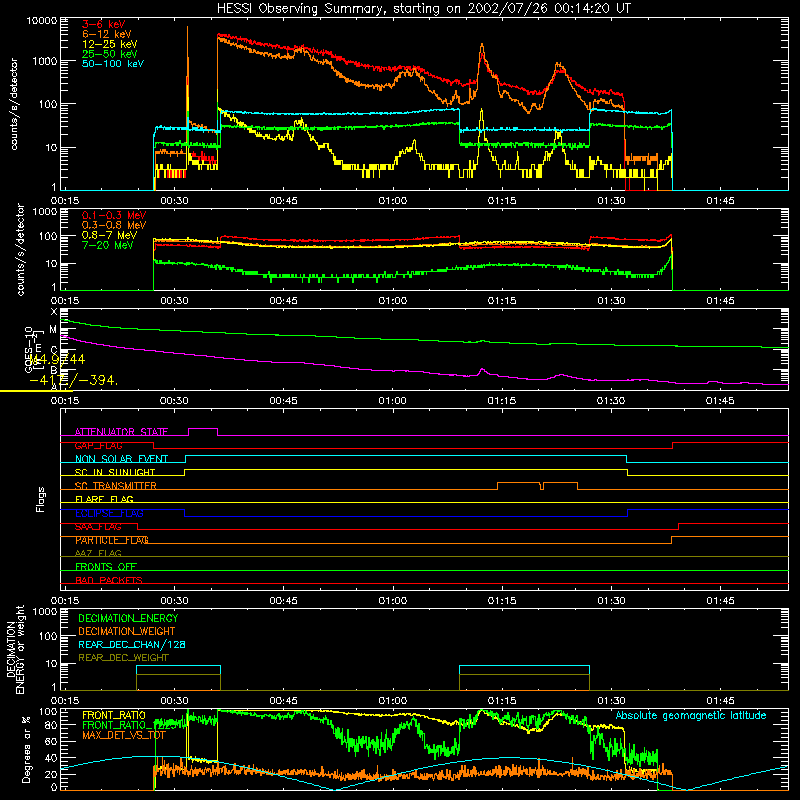Click the vertical Flags axis title
The image size is (800, 800).
coord(40,499)
